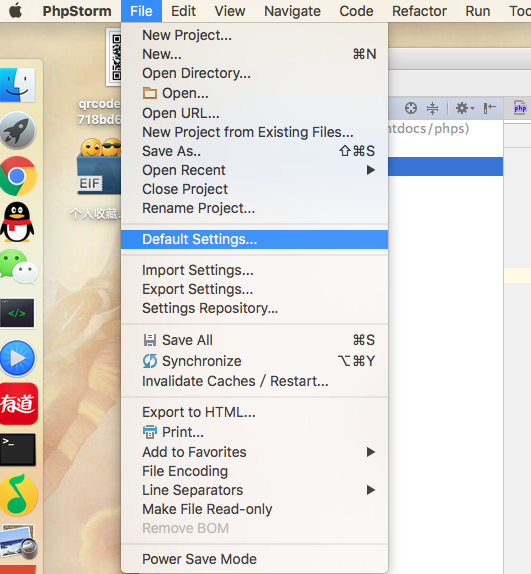Click the hide panel icon
531x574 pixels.
point(490,108)
